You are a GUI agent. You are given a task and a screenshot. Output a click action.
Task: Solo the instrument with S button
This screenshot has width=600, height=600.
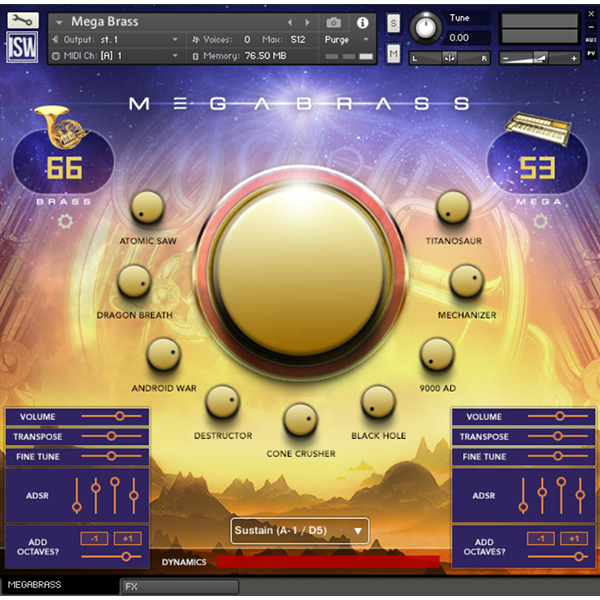393,23
